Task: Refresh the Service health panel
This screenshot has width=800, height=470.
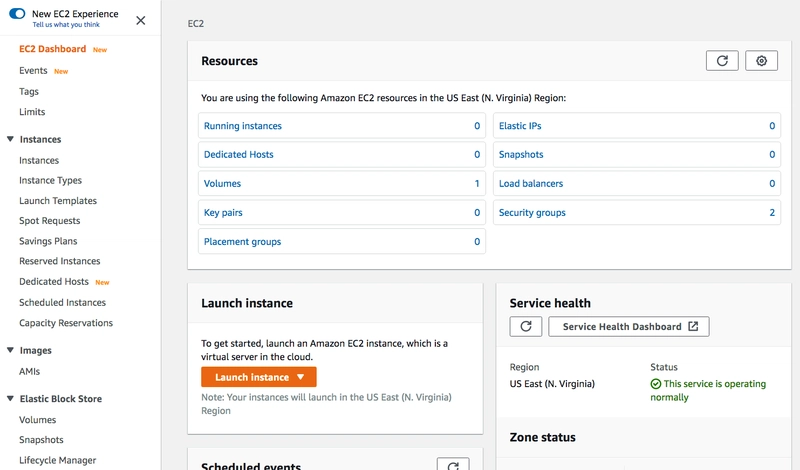Action: [x=526, y=326]
